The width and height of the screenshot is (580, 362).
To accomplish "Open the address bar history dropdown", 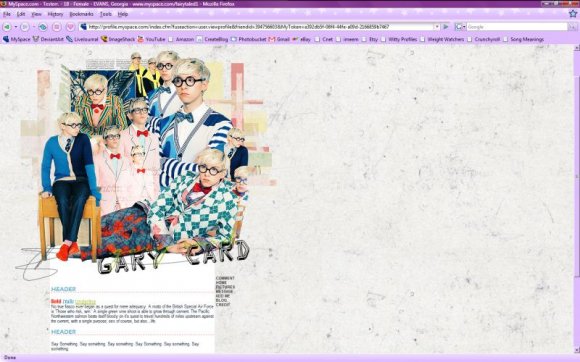I will [x=437, y=27].
